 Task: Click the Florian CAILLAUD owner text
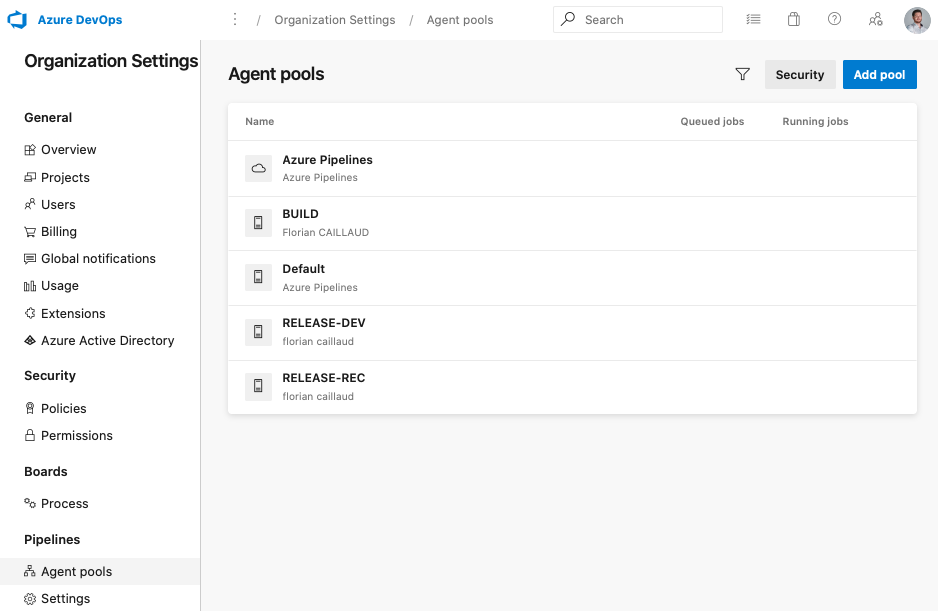[325, 233]
